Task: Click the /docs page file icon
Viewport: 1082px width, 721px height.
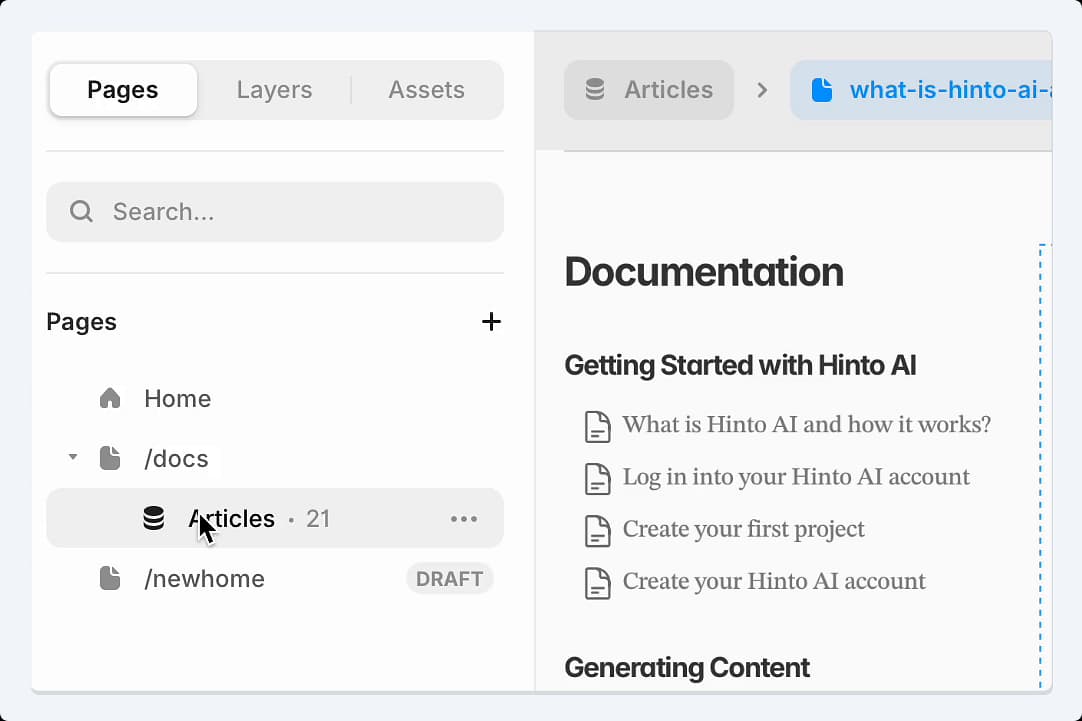Action: click(110, 458)
